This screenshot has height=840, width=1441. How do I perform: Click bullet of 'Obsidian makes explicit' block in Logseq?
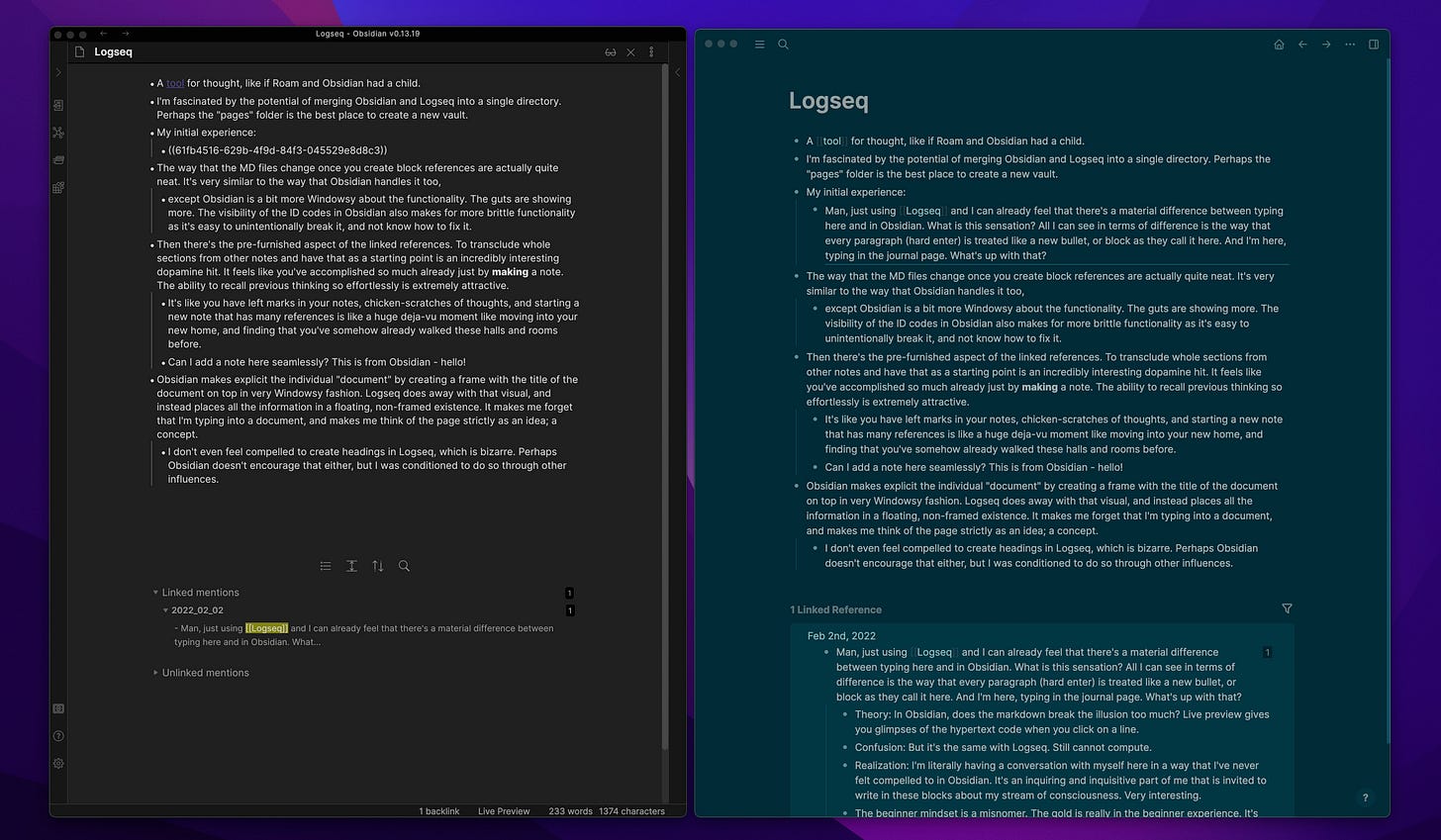pos(796,486)
